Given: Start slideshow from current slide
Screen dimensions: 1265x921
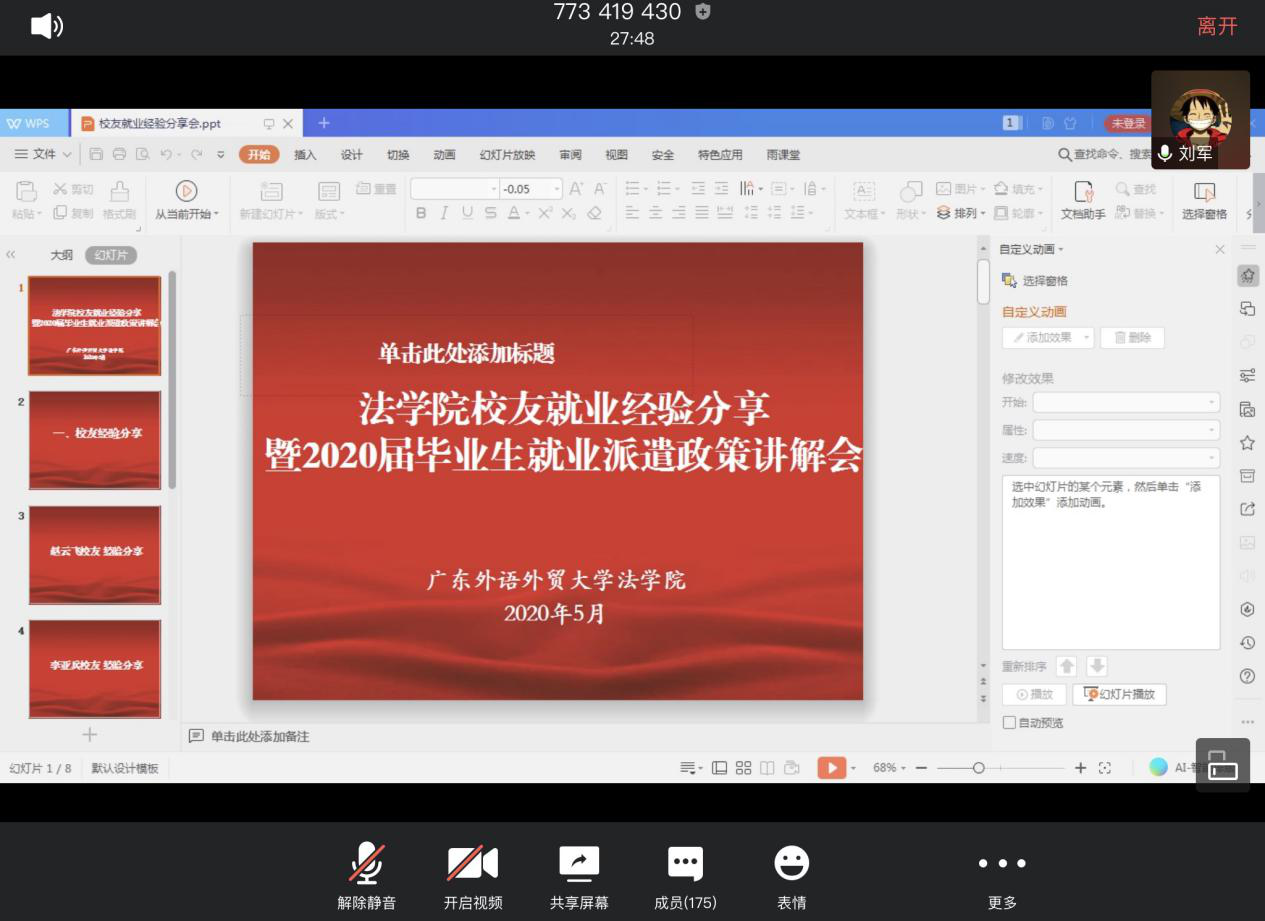Looking at the screenshot, I should point(186,200).
